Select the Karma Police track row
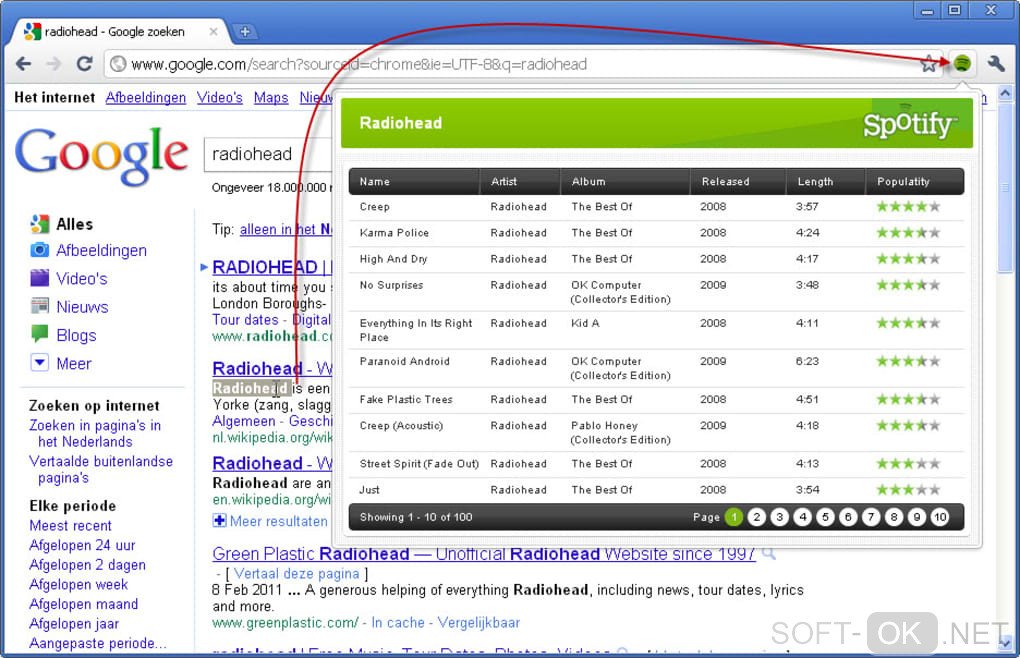 pos(656,233)
